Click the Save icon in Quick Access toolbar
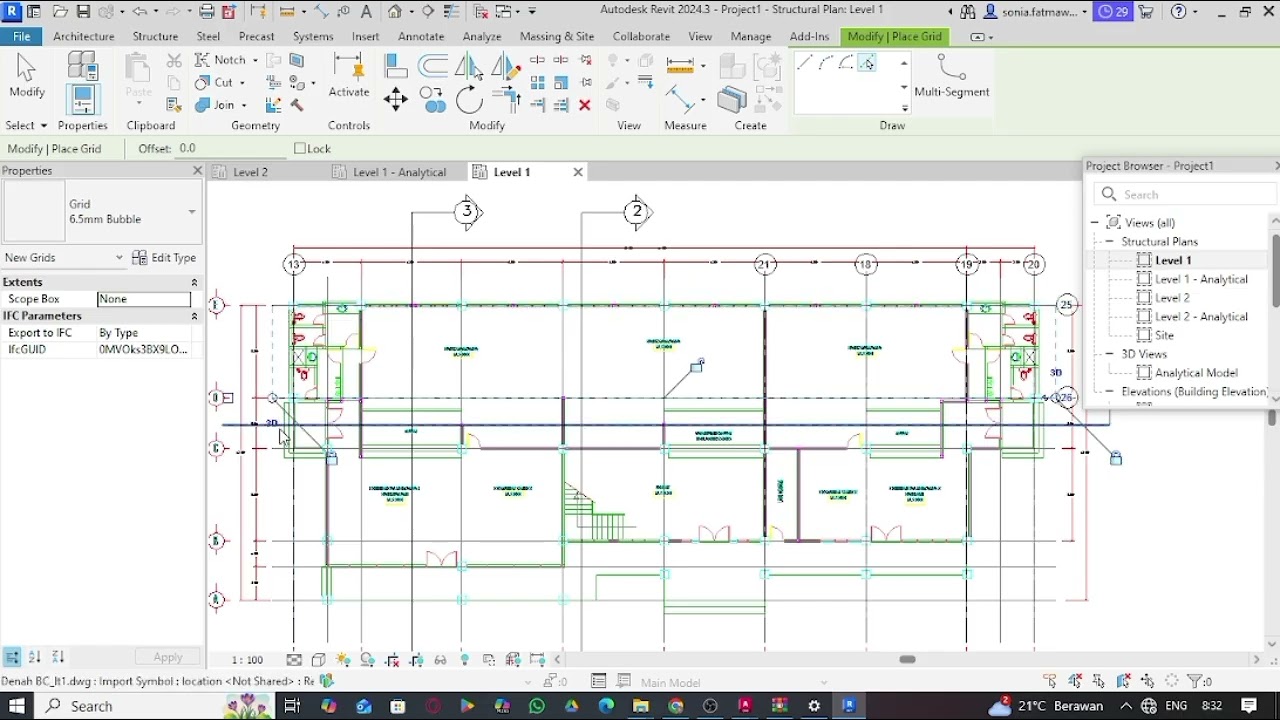Screen dimensions: 1280x720 tap(83, 12)
